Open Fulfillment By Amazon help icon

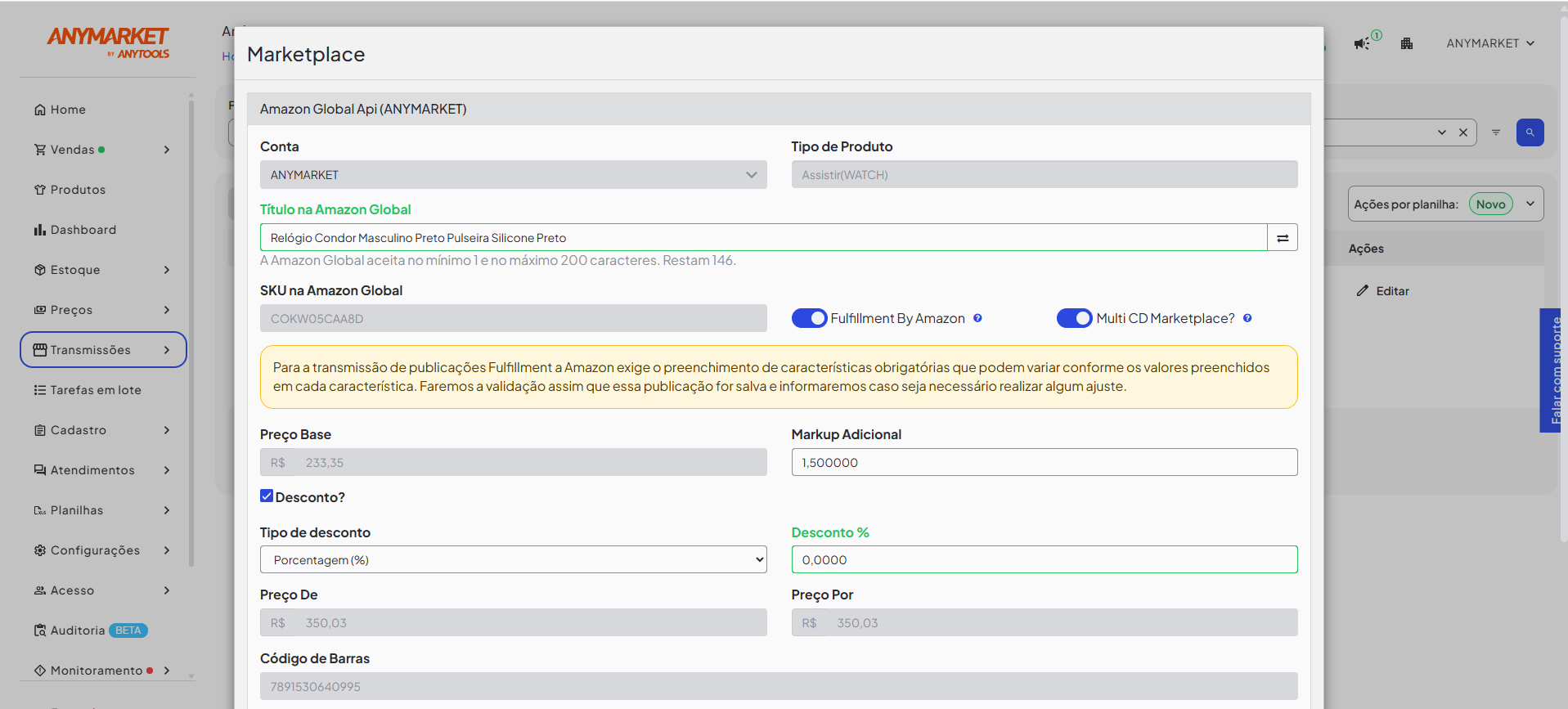tap(977, 318)
